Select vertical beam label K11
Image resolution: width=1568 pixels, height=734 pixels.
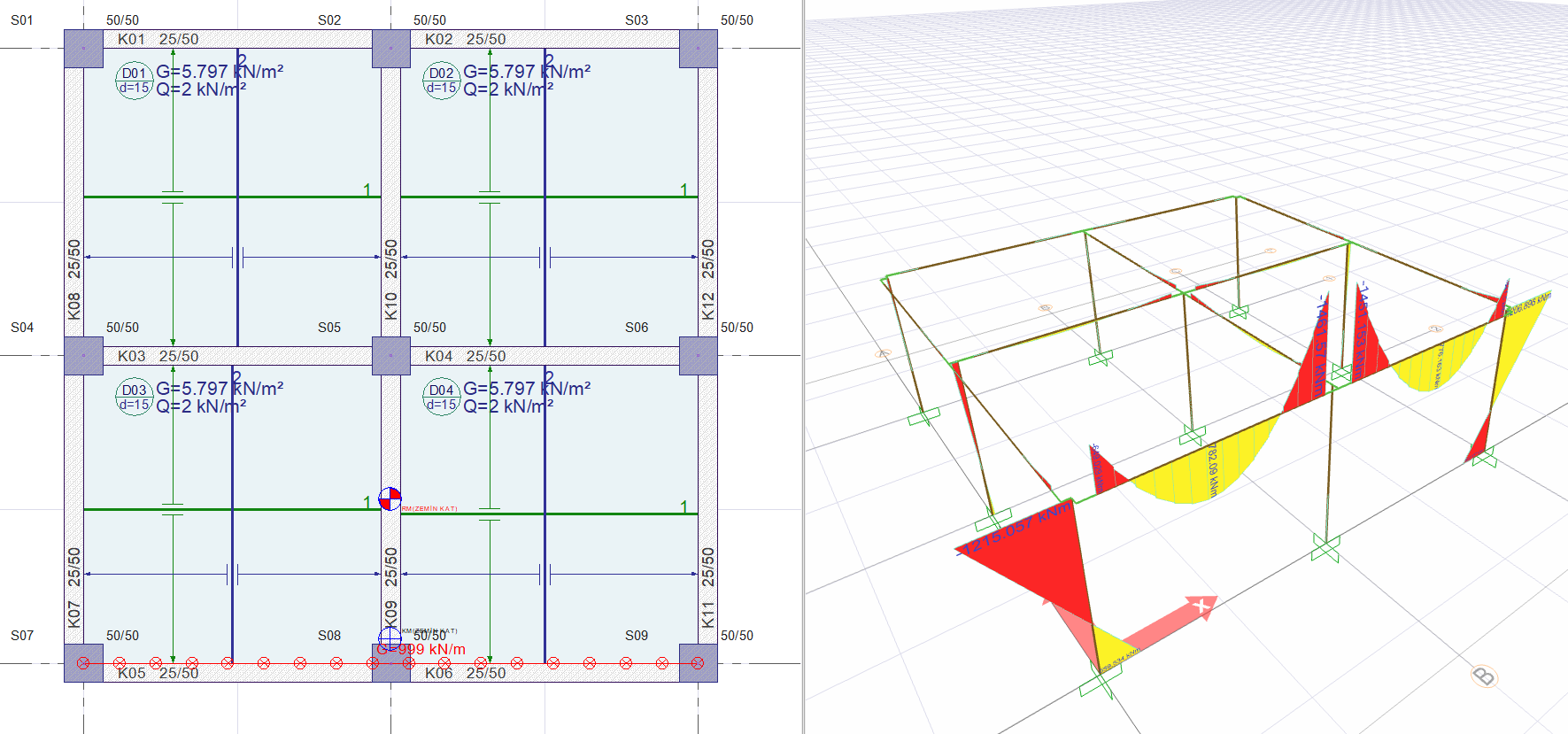coord(707,614)
